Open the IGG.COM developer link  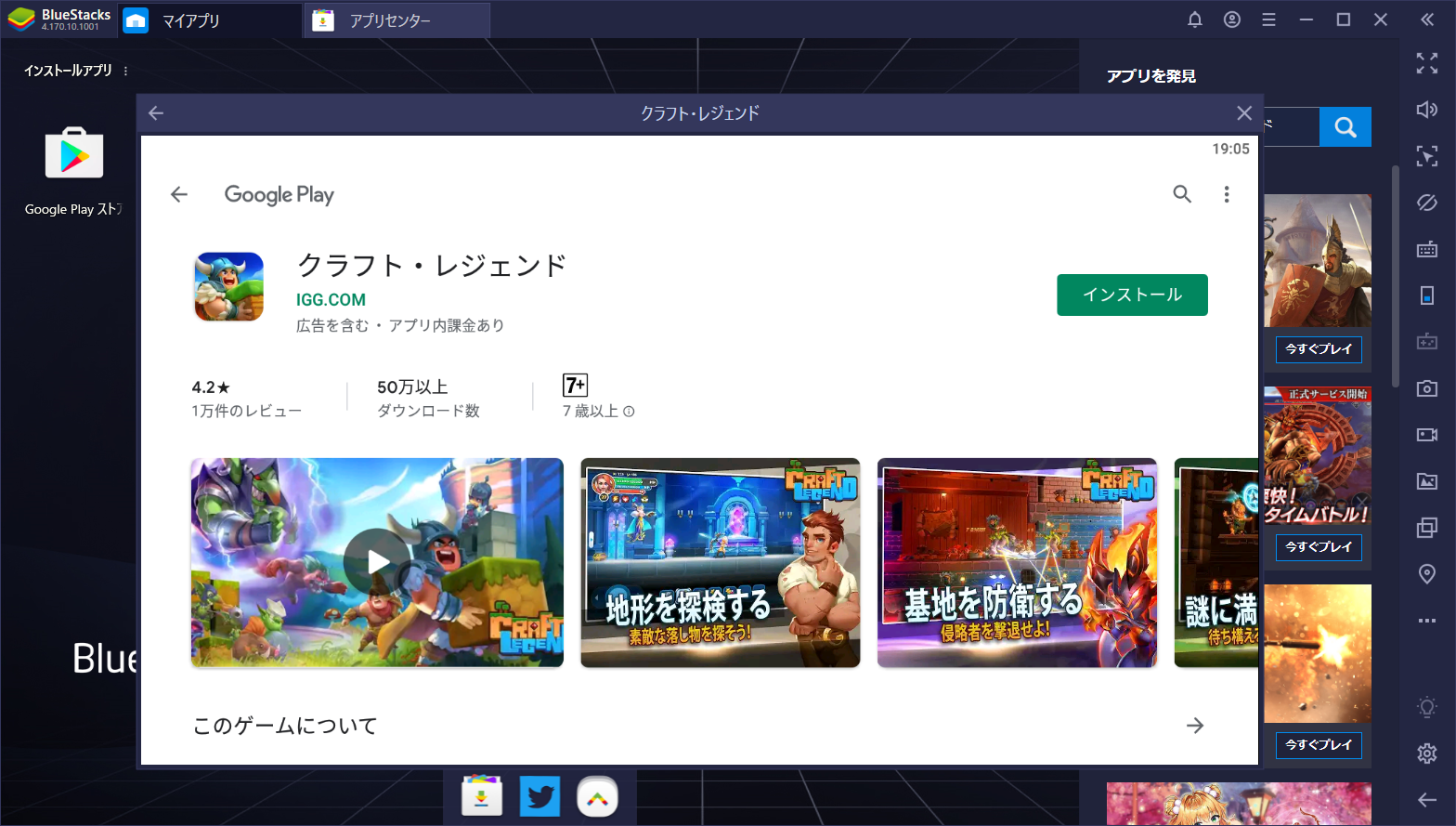point(331,300)
